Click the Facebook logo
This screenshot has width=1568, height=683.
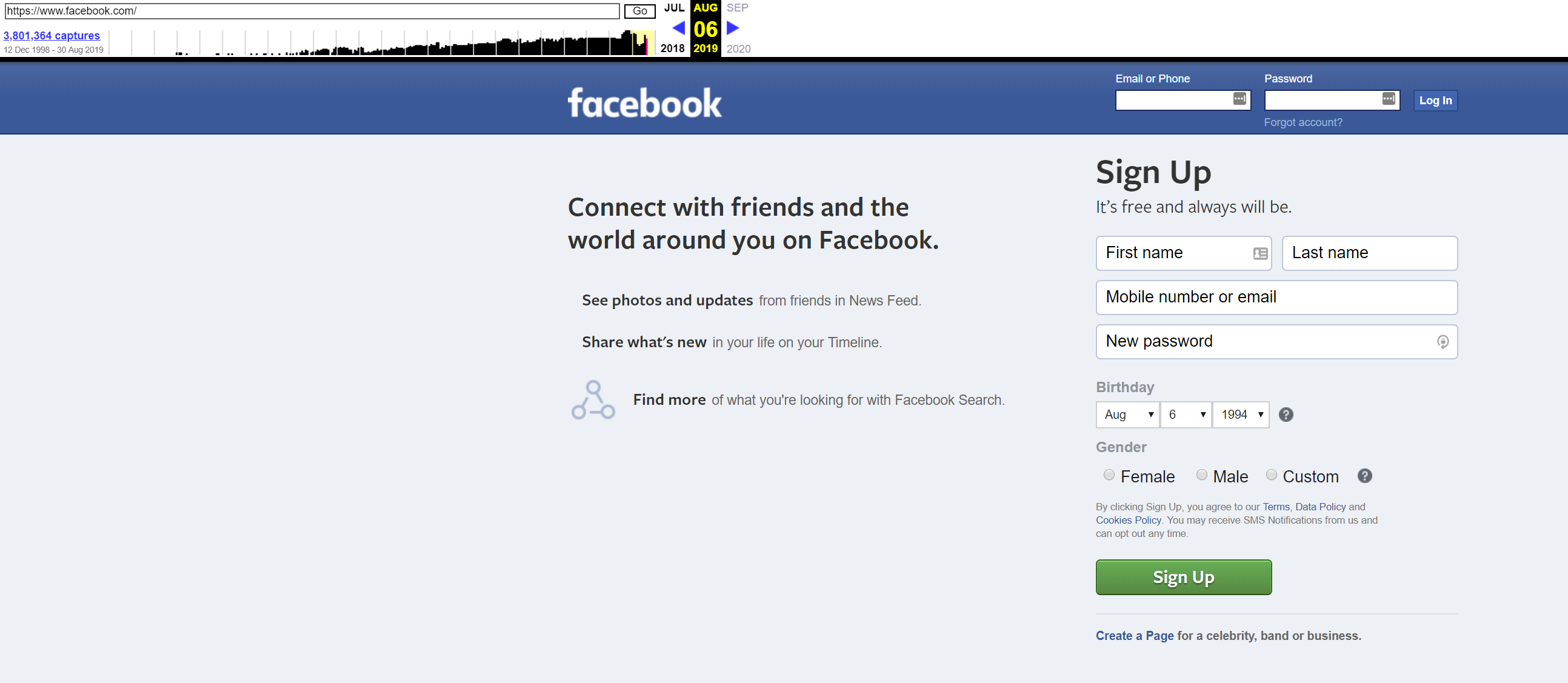point(645,102)
